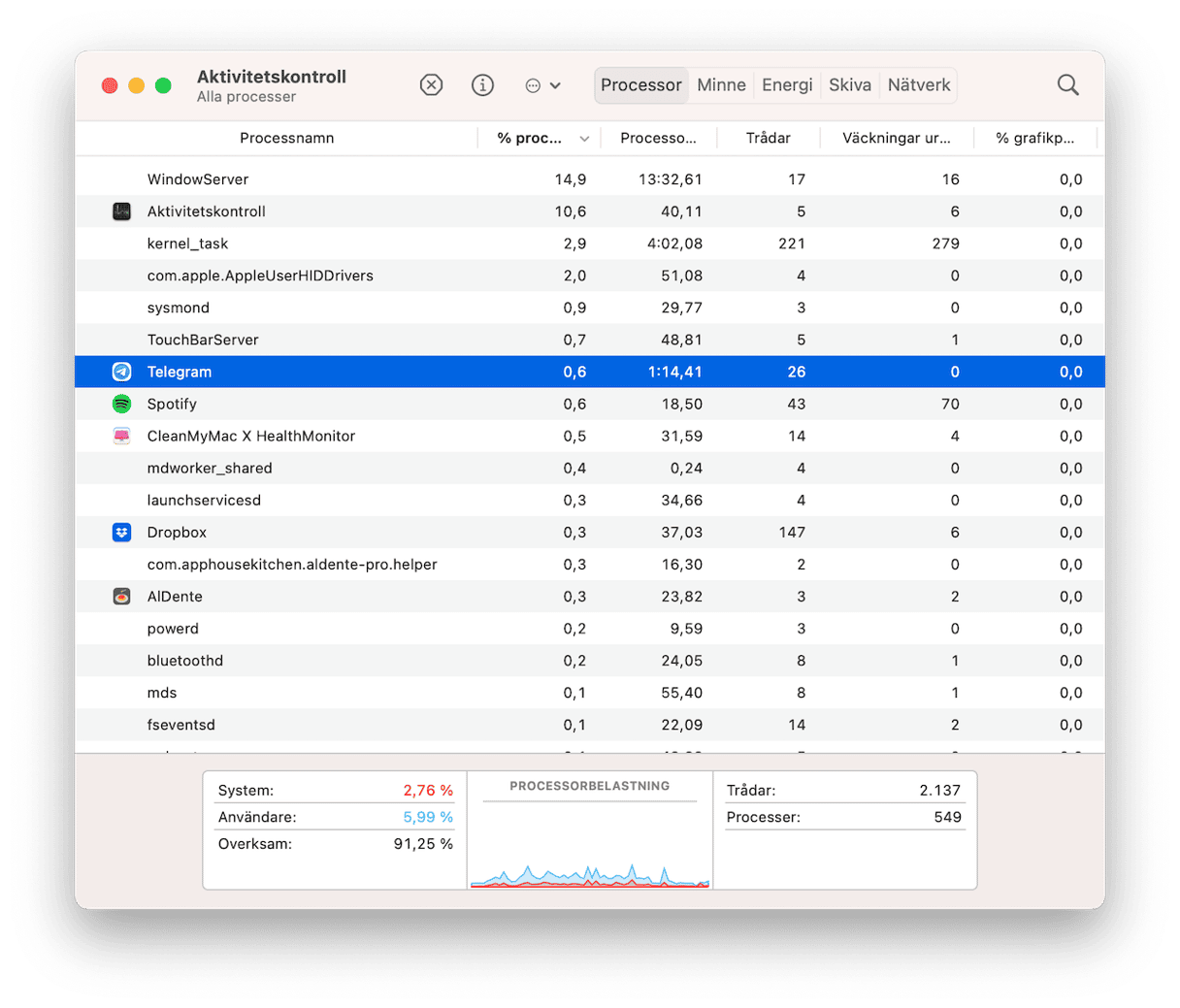Click the CleanMyMac X HealthMonitor icon
This screenshot has height=1008, width=1180.
121,437
